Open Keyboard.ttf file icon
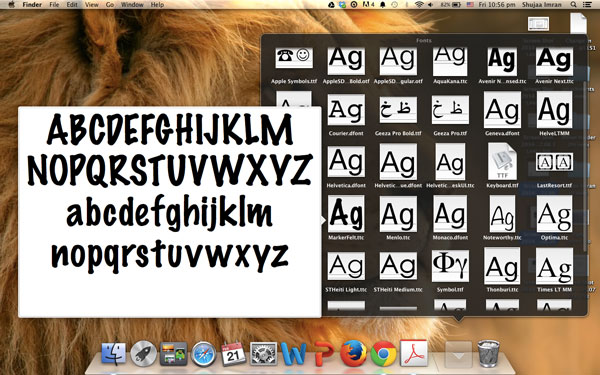 [x=502, y=161]
